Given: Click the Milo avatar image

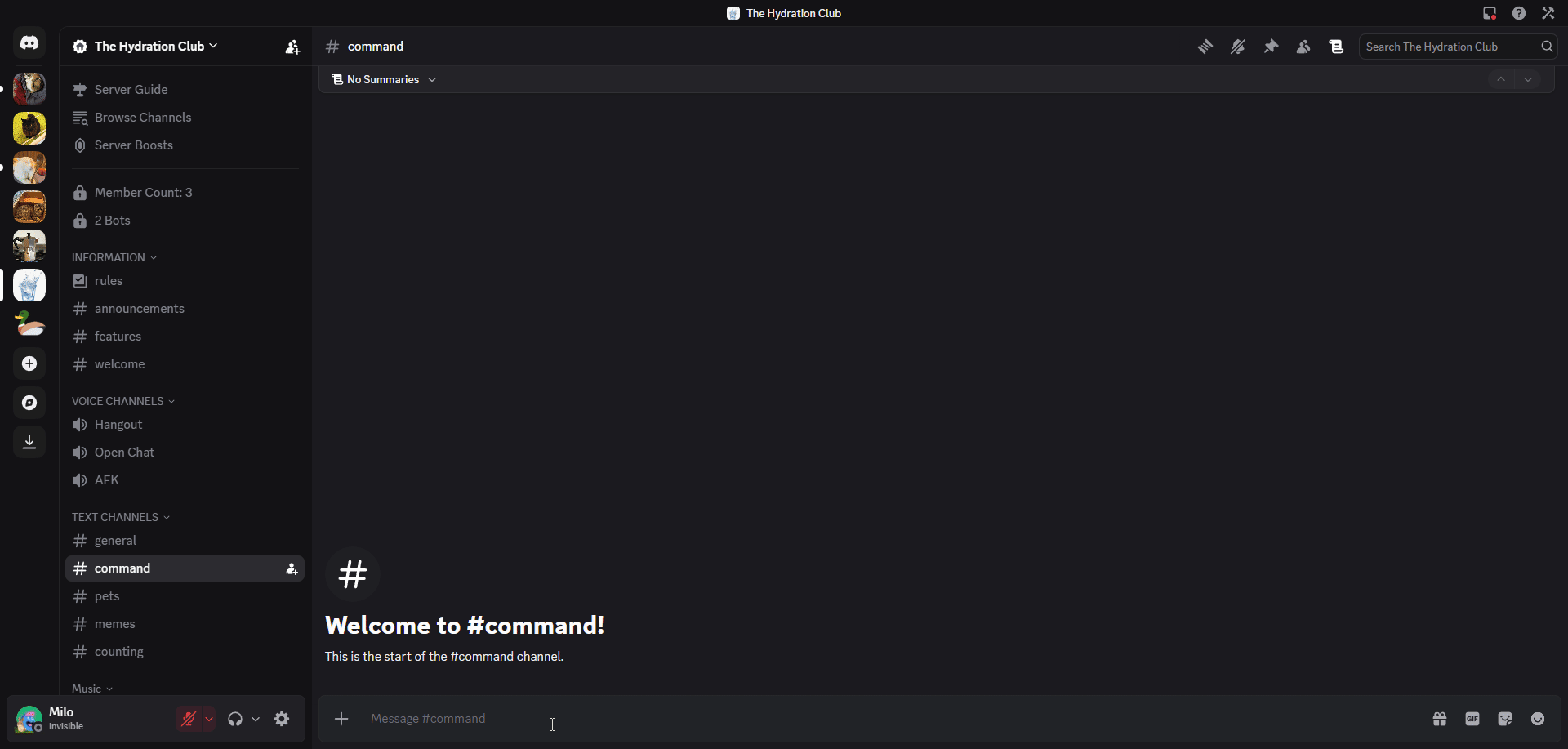Looking at the screenshot, I should (29, 719).
